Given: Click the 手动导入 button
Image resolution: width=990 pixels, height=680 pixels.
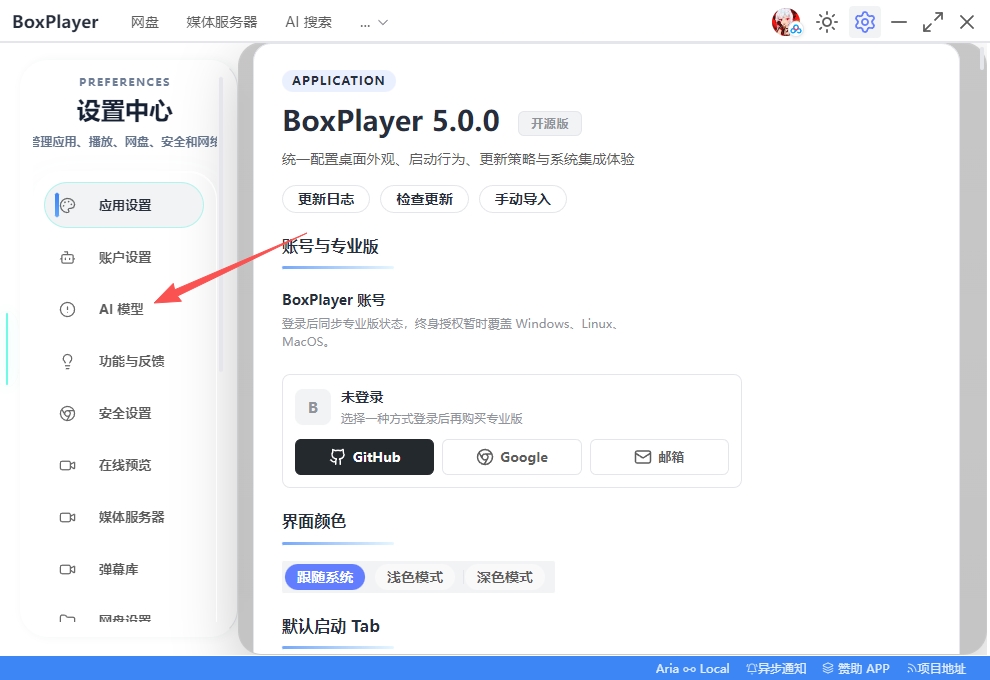Looking at the screenshot, I should click(x=523, y=200).
